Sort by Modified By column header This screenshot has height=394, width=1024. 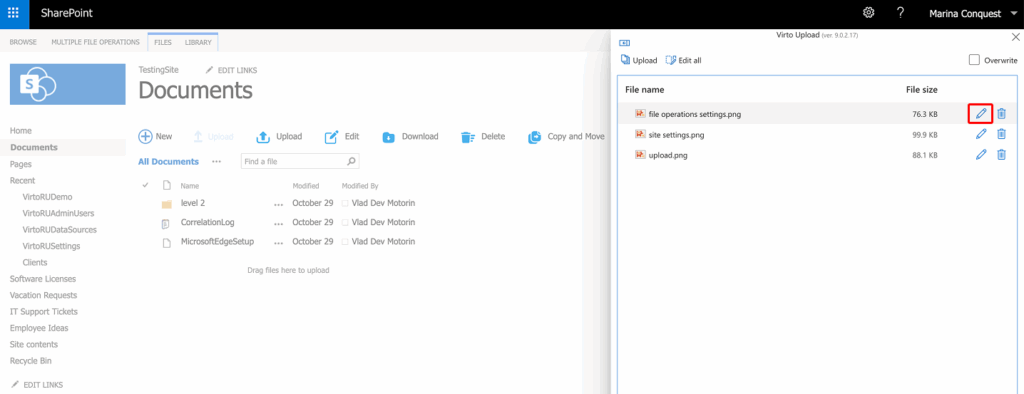(x=360, y=186)
